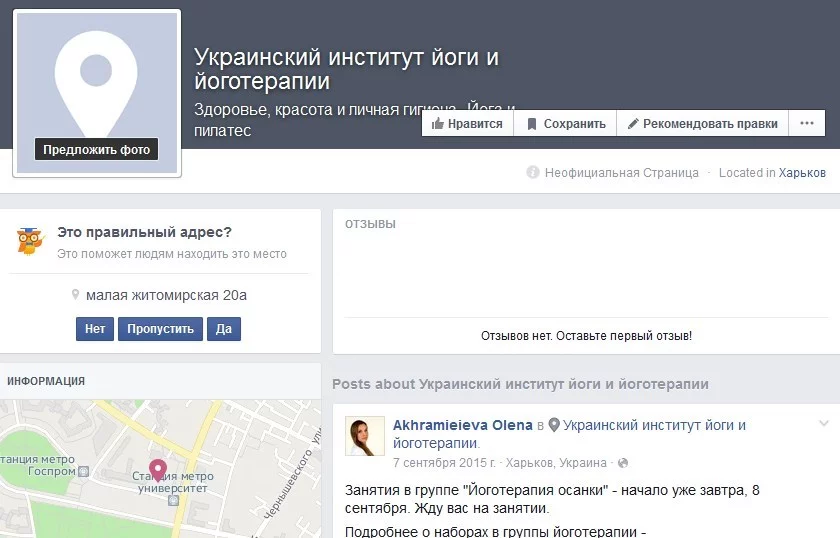Screen dimensions: 840x538
Task: Click Akhramieieva Olena's avatar thumbnail
Action: tap(365, 436)
